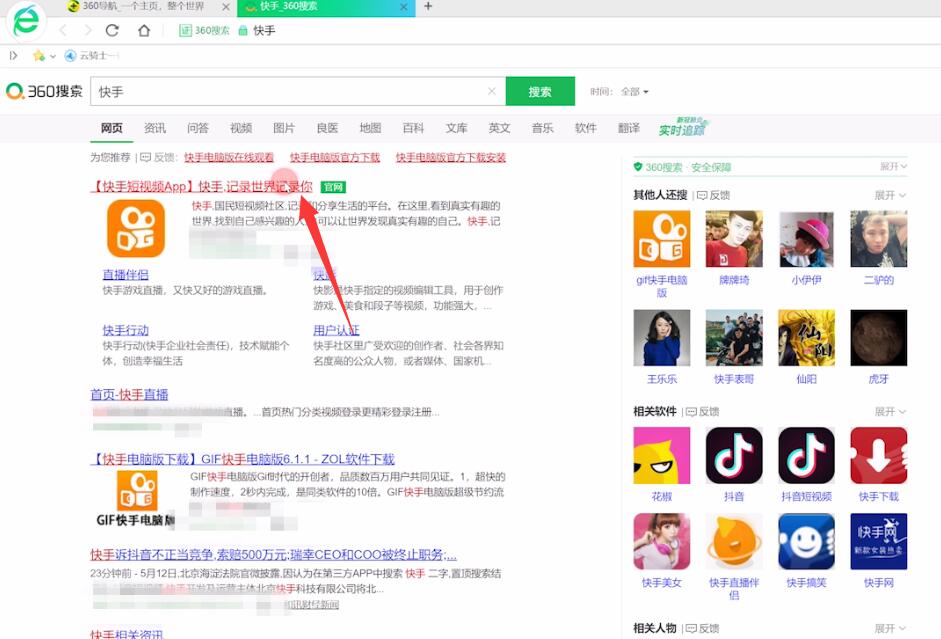Click the 快手直播伴侣 app icon
Screen dimensions: 941x639
point(734,541)
